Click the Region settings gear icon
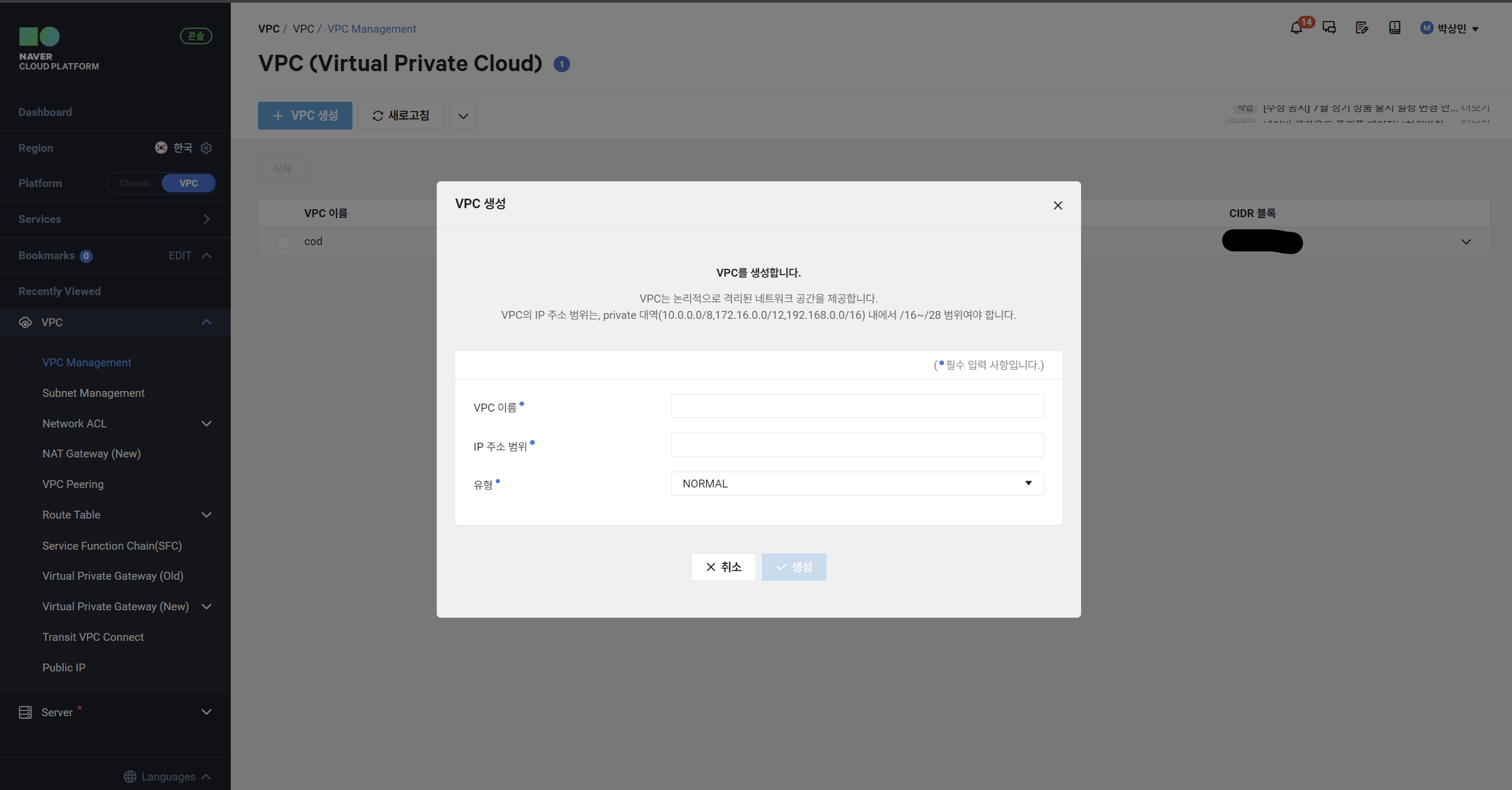Viewport: 1512px width, 790px height. click(206, 148)
